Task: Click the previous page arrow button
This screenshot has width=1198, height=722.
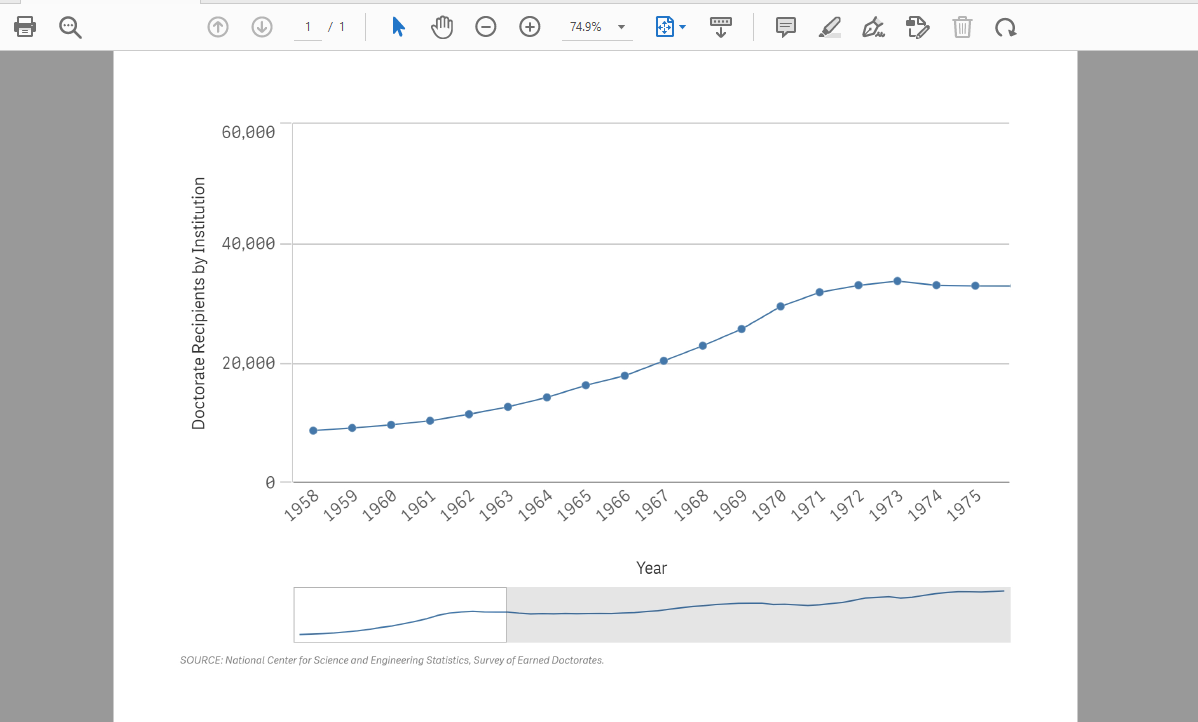Action: pyautogui.click(x=218, y=27)
